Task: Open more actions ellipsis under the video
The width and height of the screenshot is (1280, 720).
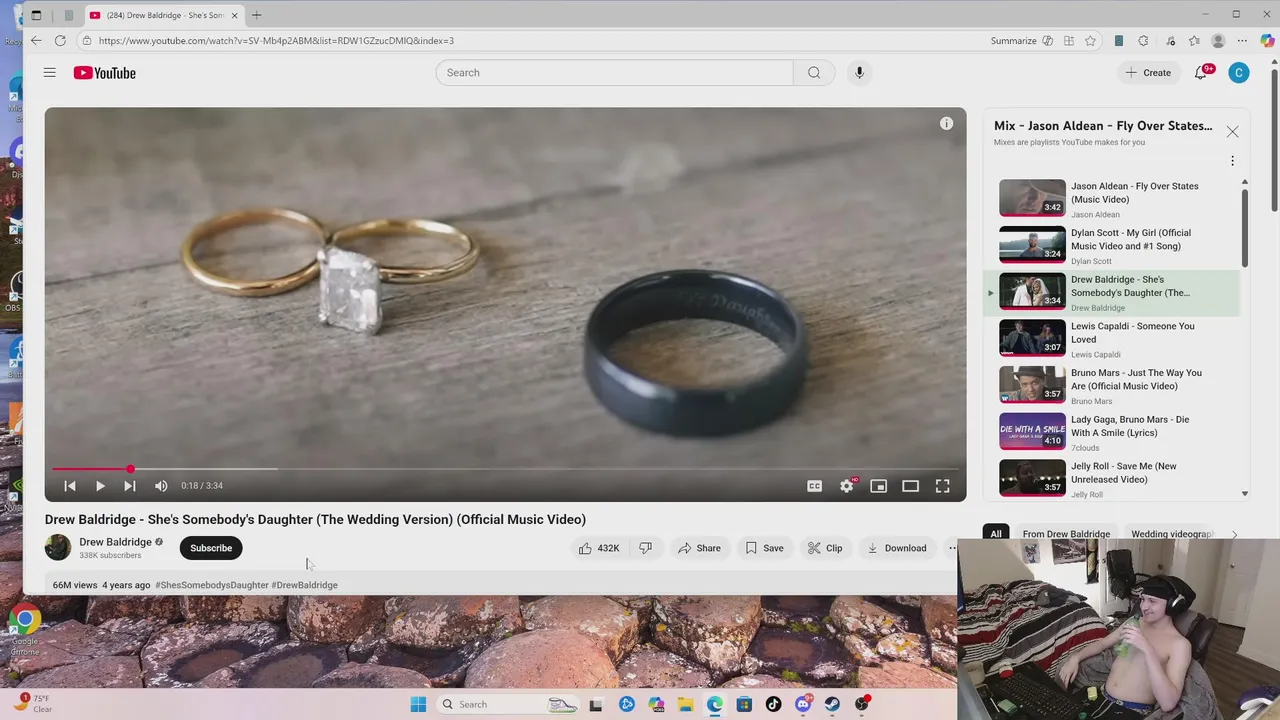Action: click(951, 548)
